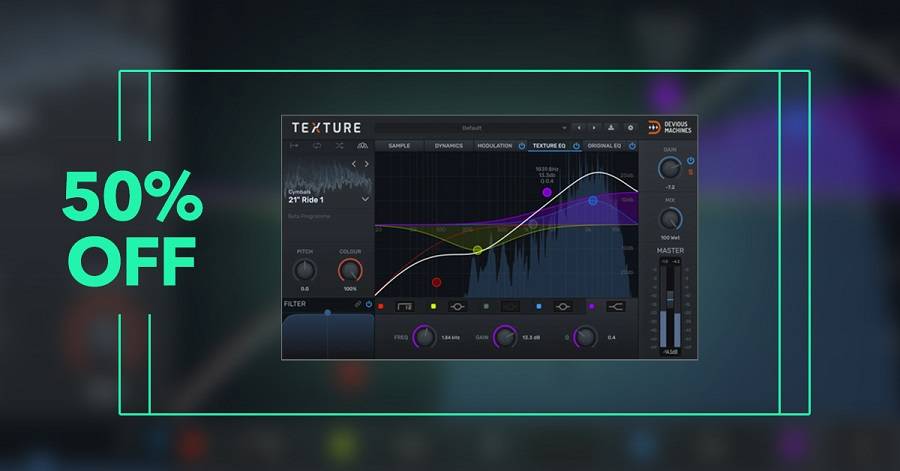The width and height of the screenshot is (900, 471).
Task: Expand the 21" Ride 1 sample dropdown
Action: click(x=364, y=199)
